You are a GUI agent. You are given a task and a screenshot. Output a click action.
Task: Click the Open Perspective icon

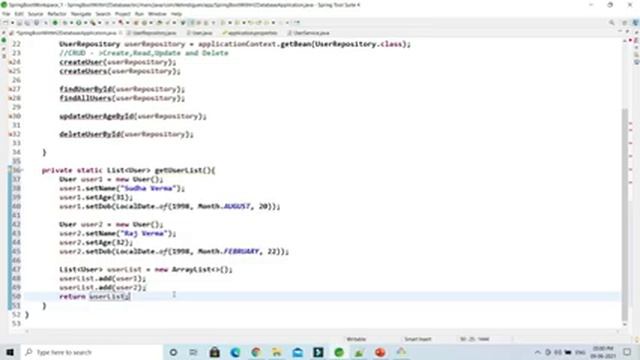click(x=624, y=23)
